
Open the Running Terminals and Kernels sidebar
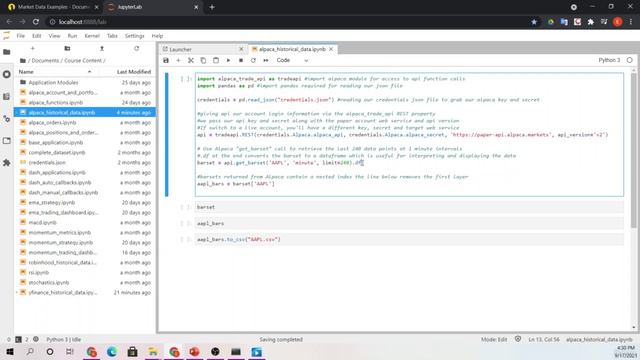pyautogui.click(x=7, y=74)
